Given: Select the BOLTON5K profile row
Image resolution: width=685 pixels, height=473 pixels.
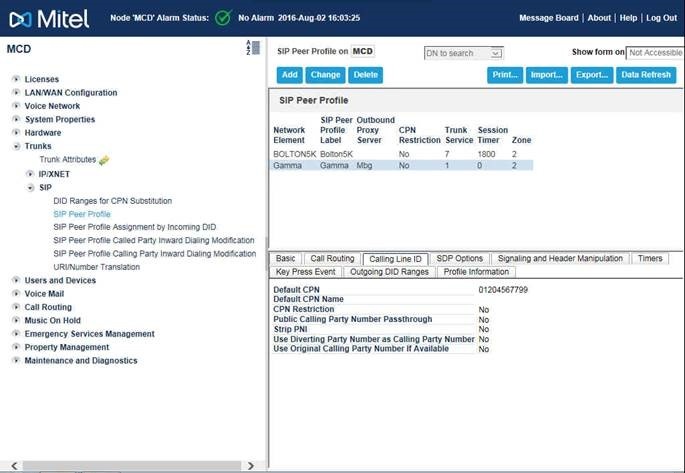Looking at the screenshot, I should pos(401,154).
